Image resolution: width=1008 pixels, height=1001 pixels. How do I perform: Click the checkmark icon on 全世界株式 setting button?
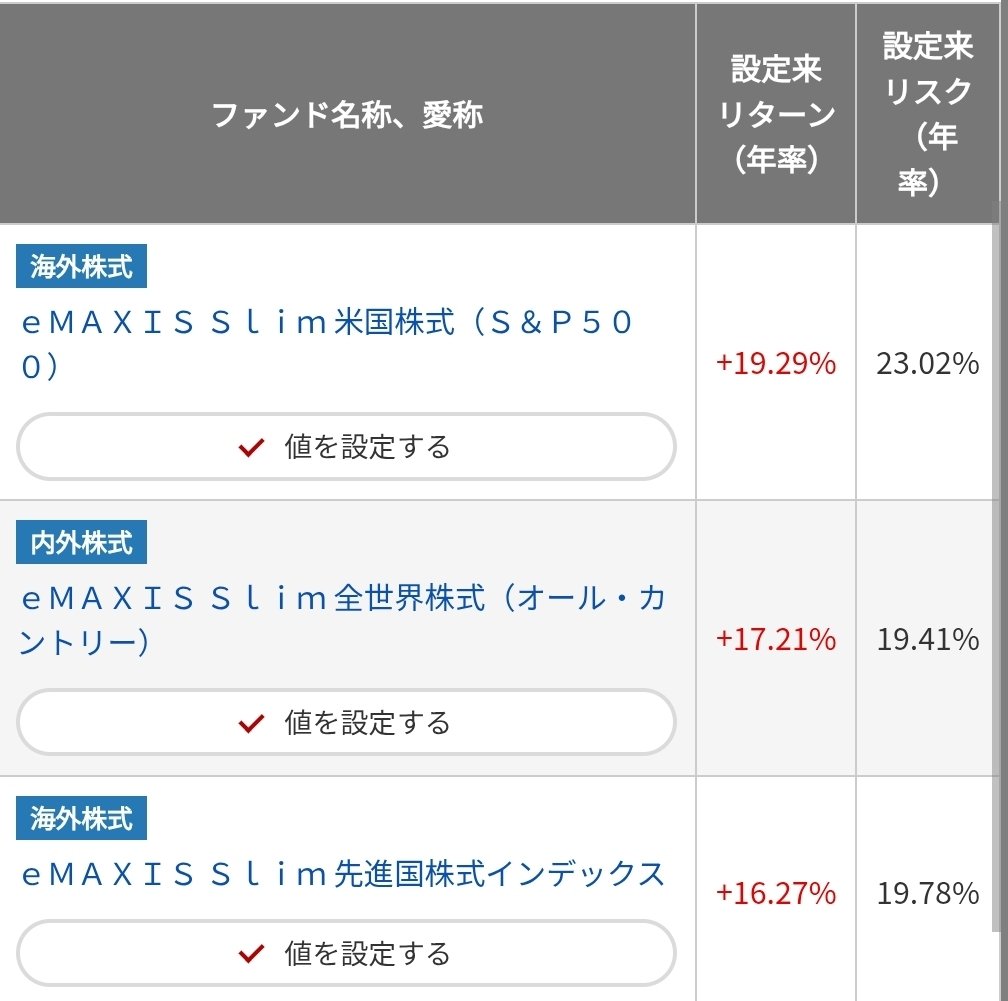coord(249,722)
